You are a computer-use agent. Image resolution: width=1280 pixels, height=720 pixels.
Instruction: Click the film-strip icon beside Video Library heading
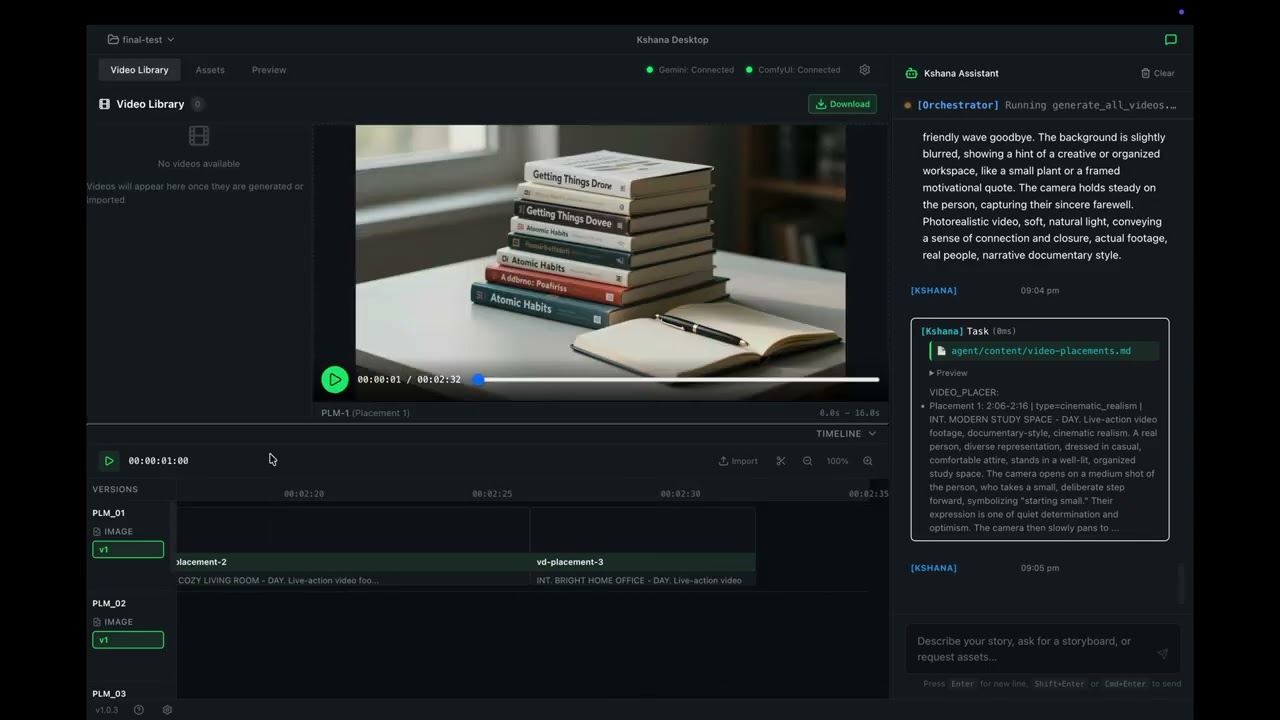coord(104,104)
